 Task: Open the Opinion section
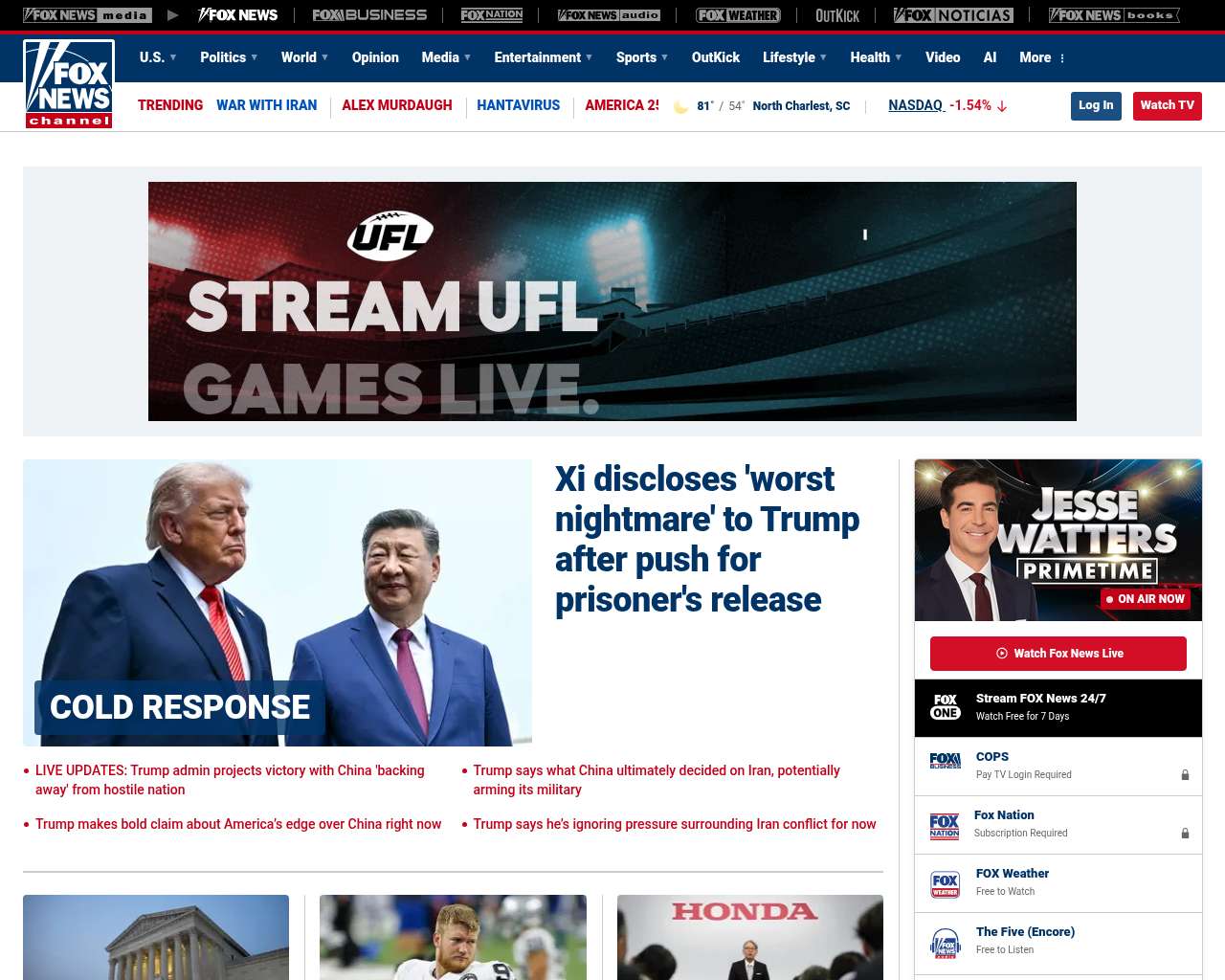click(375, 57)
